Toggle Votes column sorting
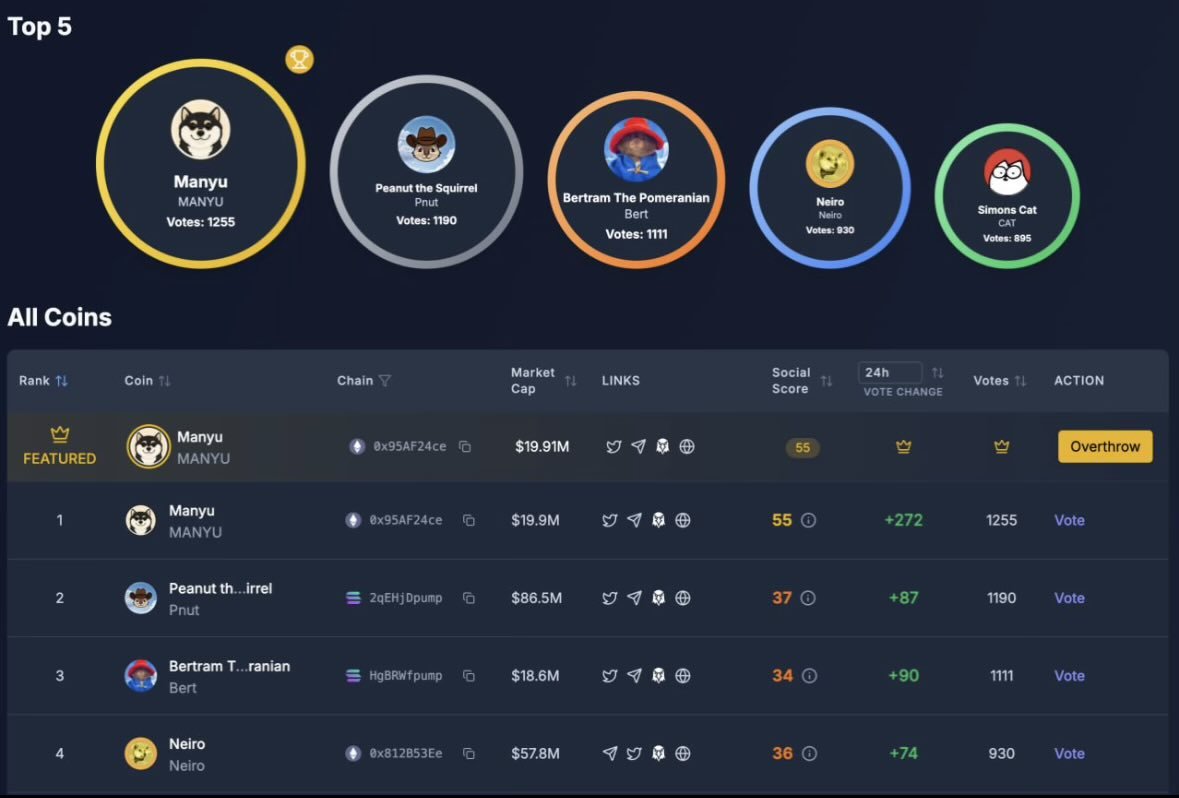1179x798 pixels. pos(1021,380)
